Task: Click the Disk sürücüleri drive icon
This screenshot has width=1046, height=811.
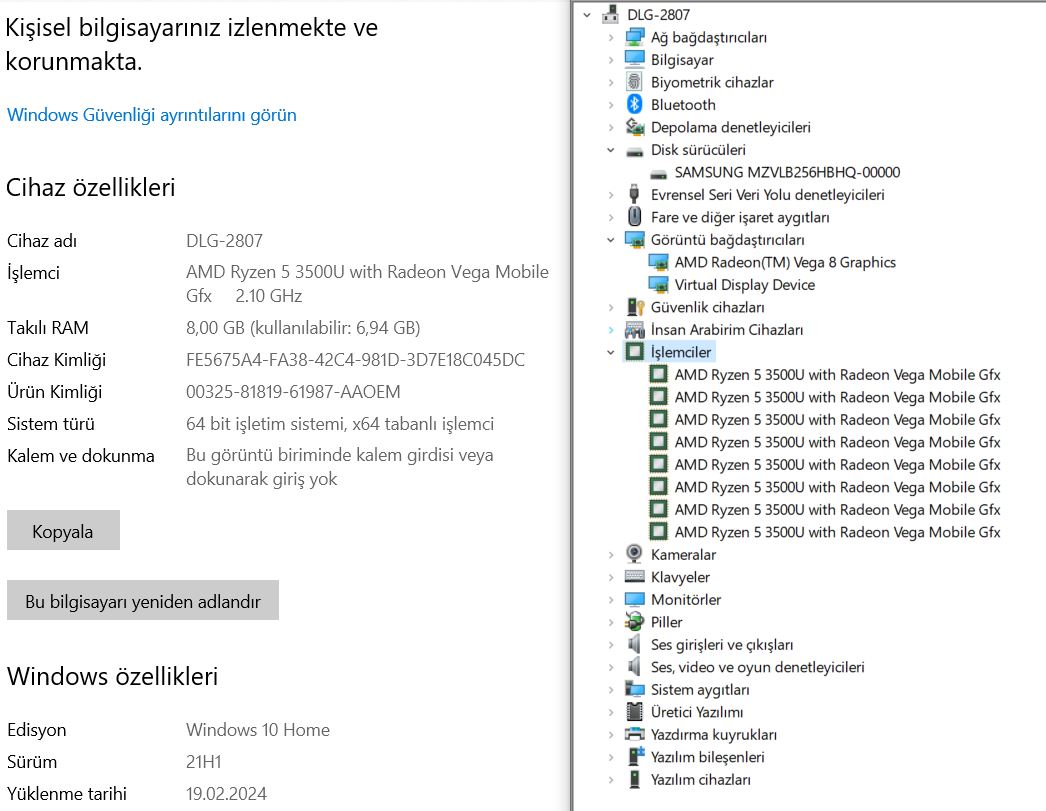Action: [634, 151]
